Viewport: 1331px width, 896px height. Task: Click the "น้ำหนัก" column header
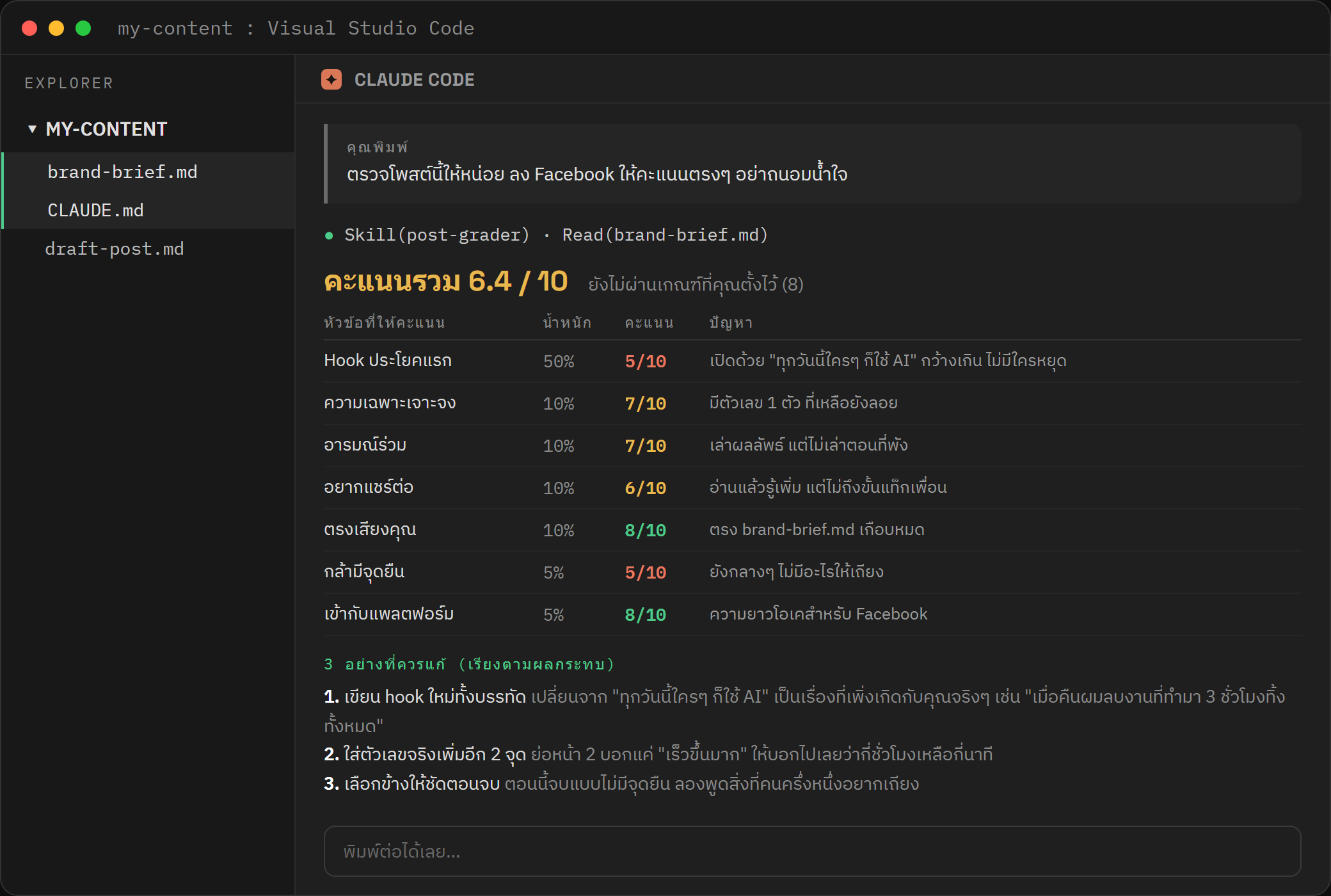pyautogui.click(x=567, y=322)
